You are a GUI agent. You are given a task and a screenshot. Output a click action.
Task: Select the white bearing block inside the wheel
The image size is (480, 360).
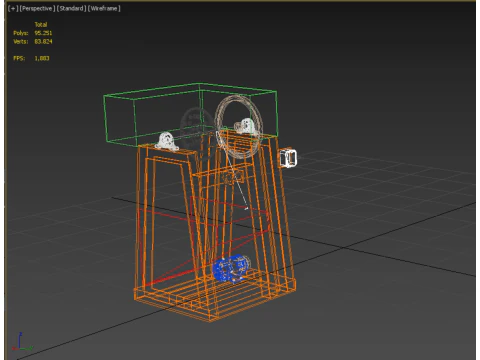tap(245, 126)
